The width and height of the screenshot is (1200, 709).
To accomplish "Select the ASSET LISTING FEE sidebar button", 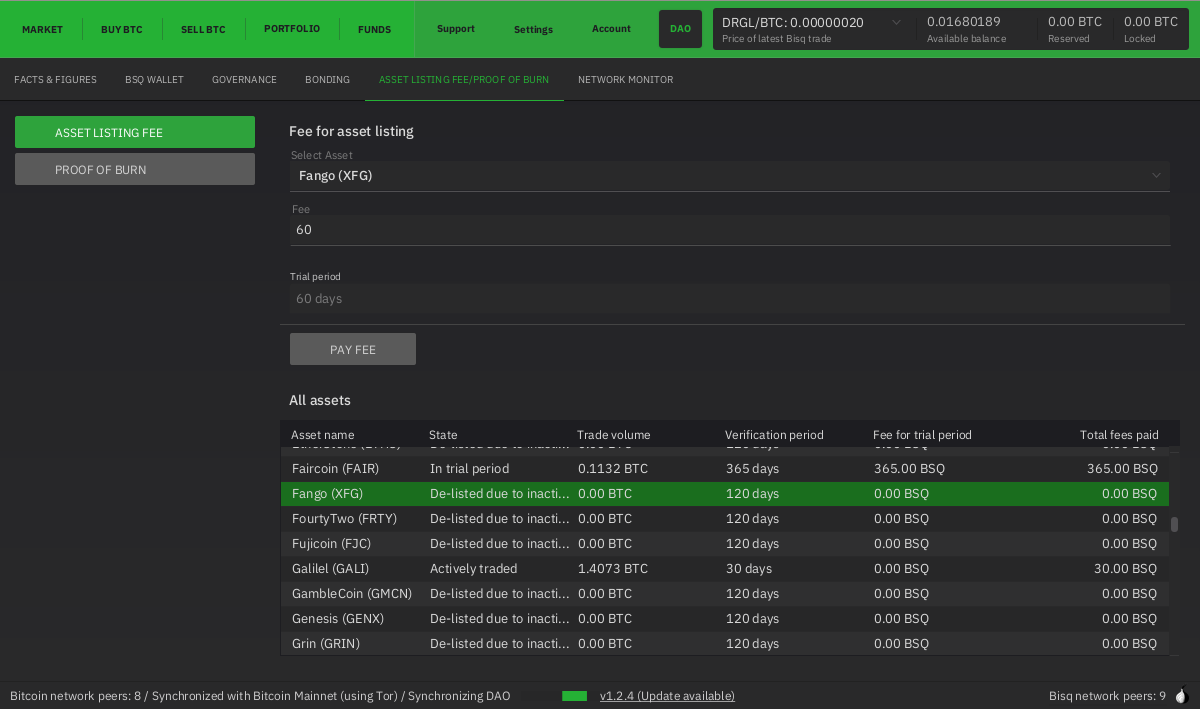I will coord(135,132).
